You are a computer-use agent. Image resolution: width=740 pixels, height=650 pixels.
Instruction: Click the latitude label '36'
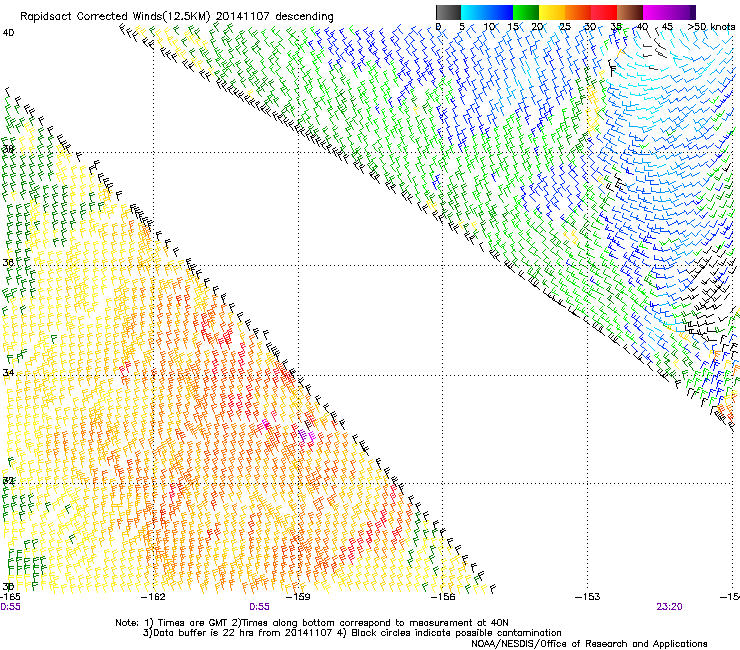pos(8,262)
